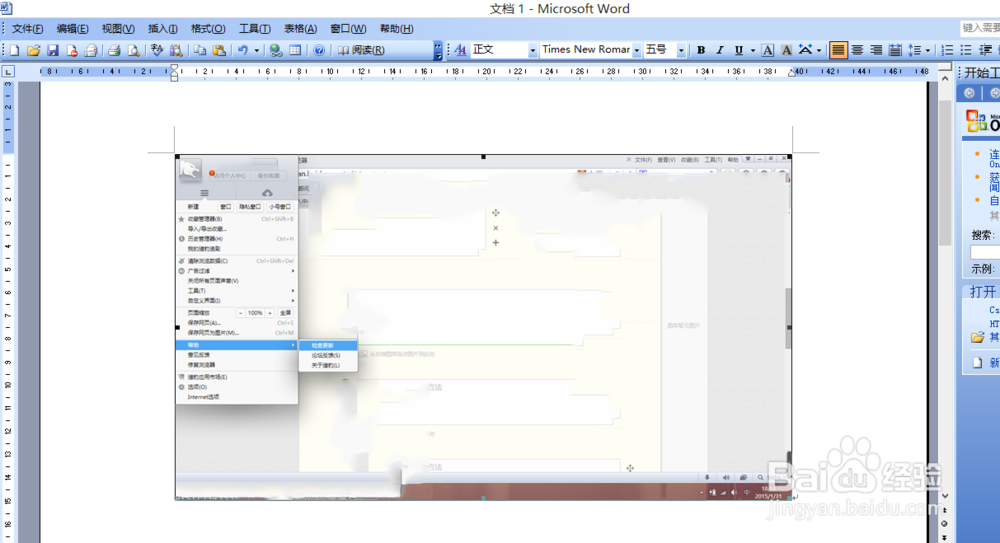Click the Decrease Indent icon
The image size is (1000, 543).
(x=986, y=50)
